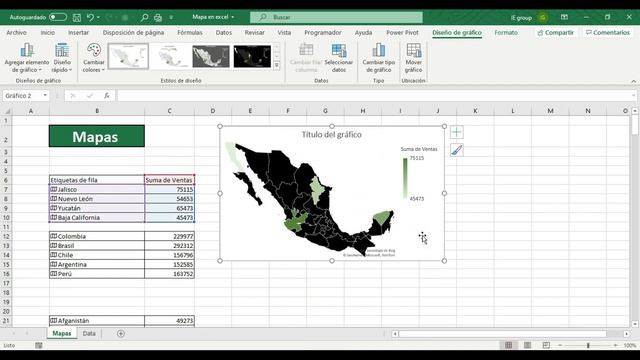Screen dimensions: 640x360
Task: Click the geography icon beside Yucatán
Action: click(x=53, y=208)
